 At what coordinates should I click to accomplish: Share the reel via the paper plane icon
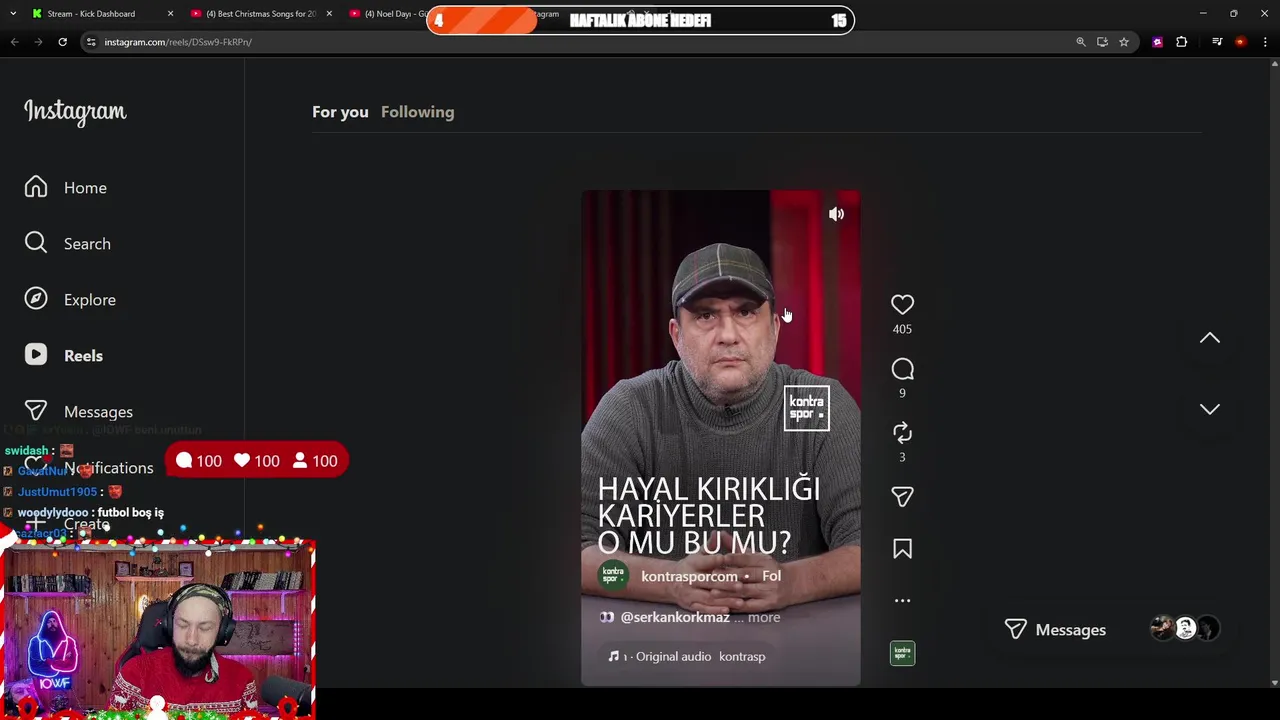click(x=902, y=497)
